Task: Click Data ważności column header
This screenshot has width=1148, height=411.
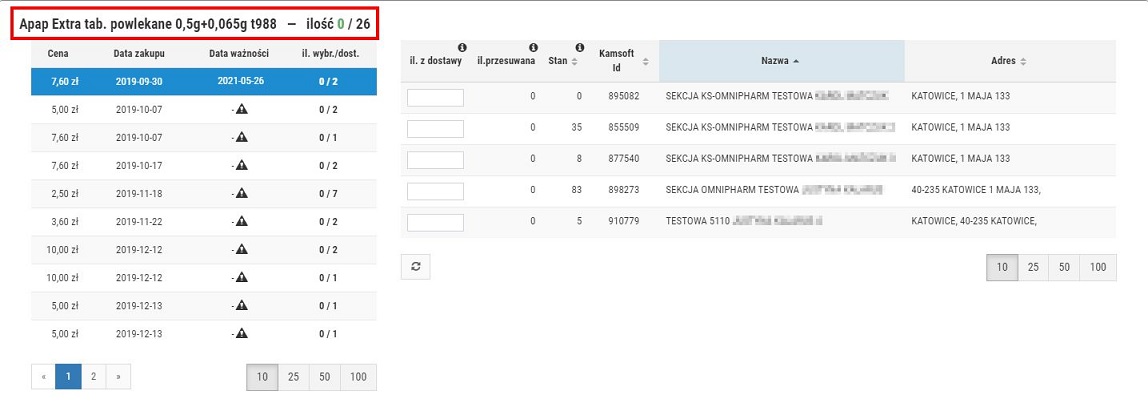Action: 239,53
